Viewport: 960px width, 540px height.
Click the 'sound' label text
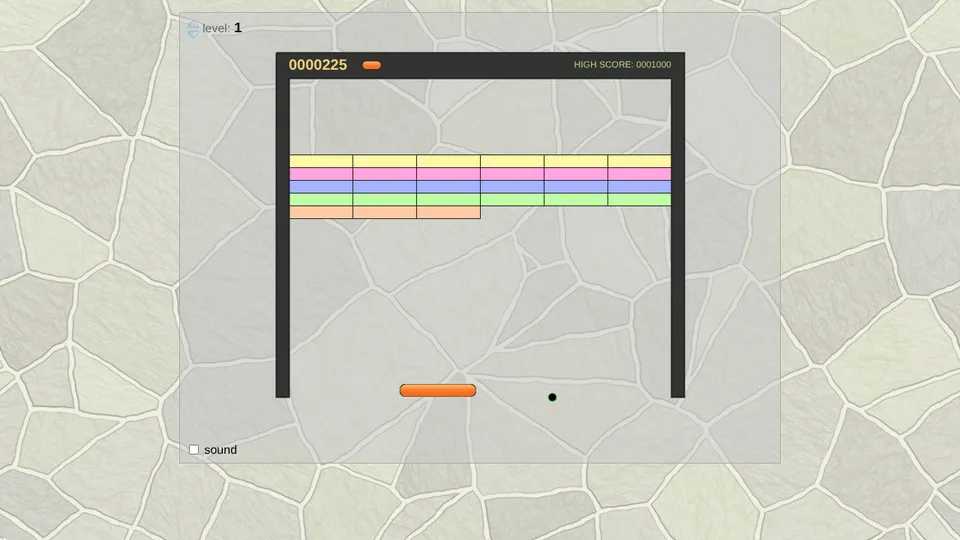[x=220, y=450]
